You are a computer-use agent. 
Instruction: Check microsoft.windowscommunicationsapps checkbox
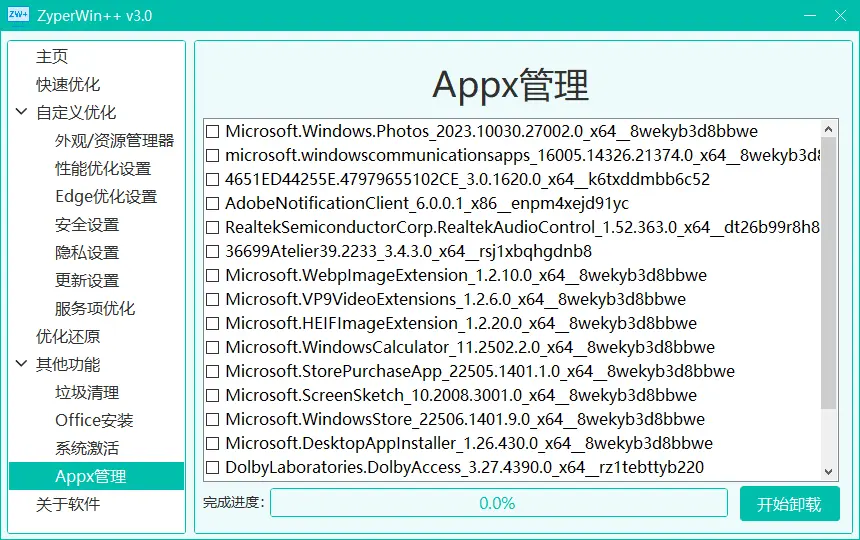point(212,156)
